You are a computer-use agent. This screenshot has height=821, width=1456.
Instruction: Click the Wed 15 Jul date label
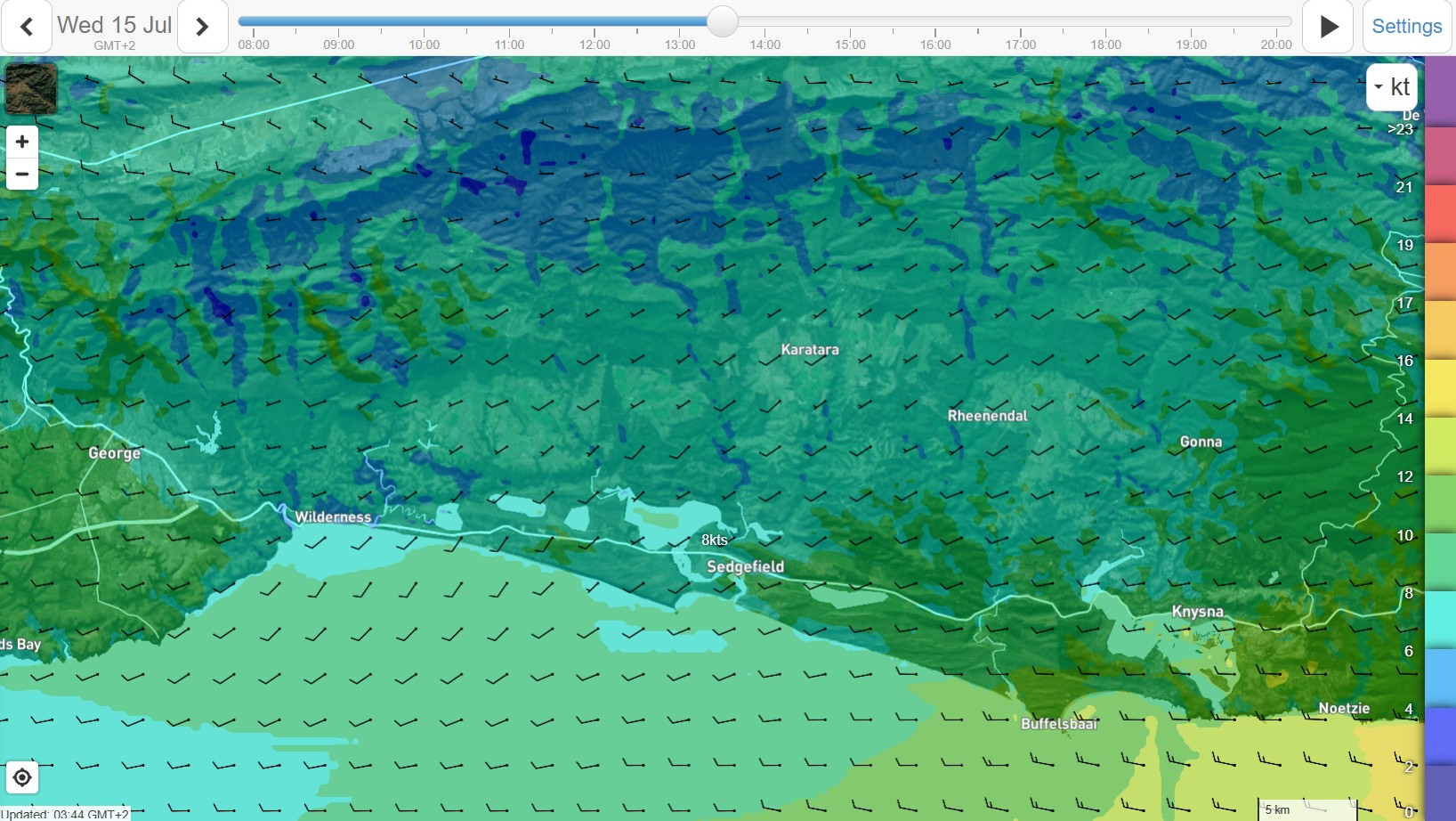pyautogui.click(x=115, y=25)
